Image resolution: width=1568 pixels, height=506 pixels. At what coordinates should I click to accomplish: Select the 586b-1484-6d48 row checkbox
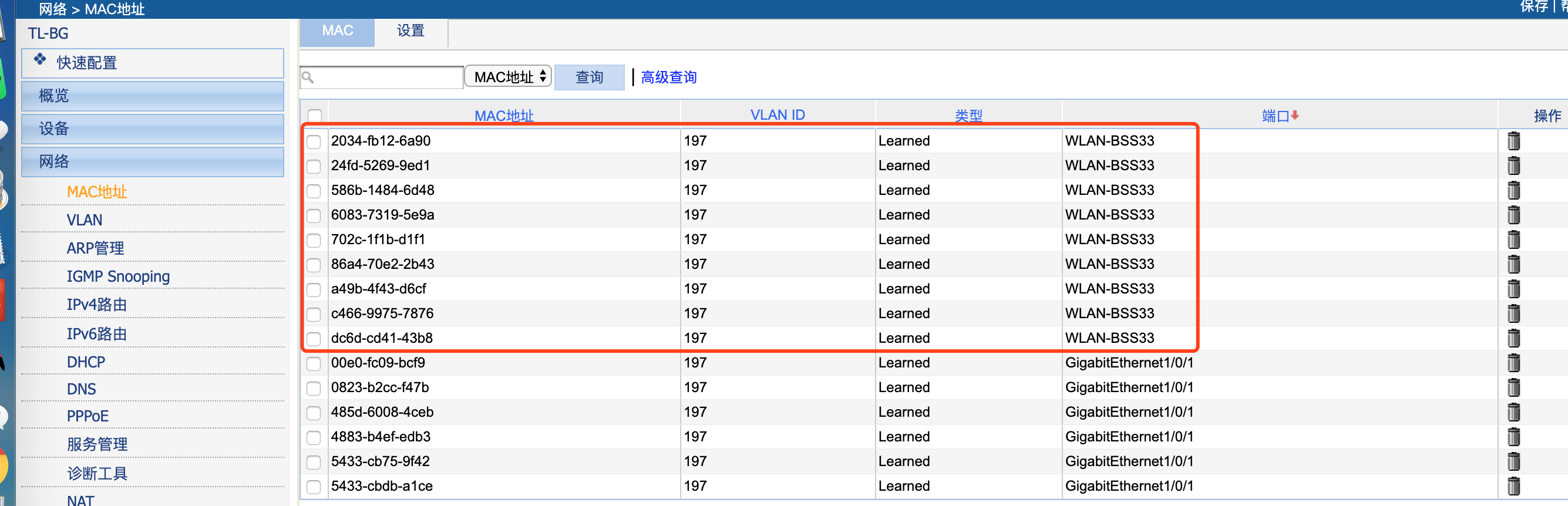pyautogui.click(x=314, y=191)
